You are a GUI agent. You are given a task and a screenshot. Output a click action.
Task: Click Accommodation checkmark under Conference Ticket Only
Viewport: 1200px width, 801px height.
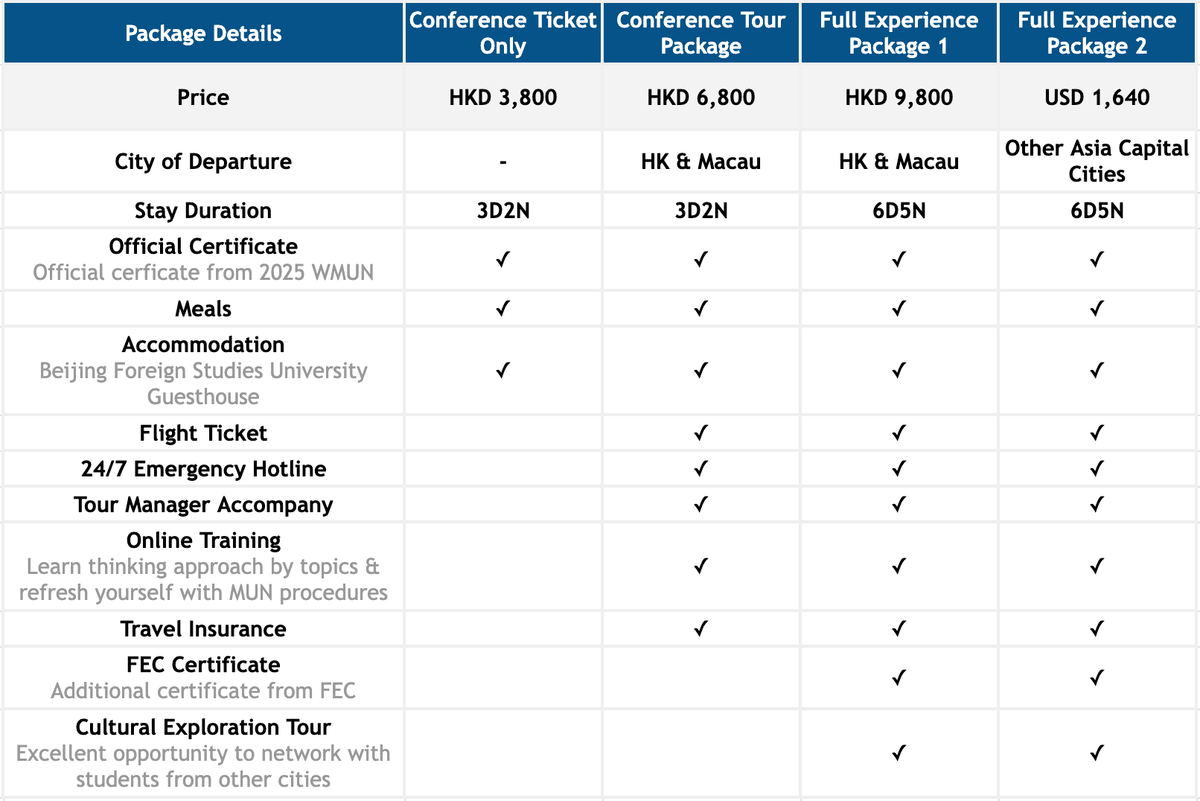[502, 371]
